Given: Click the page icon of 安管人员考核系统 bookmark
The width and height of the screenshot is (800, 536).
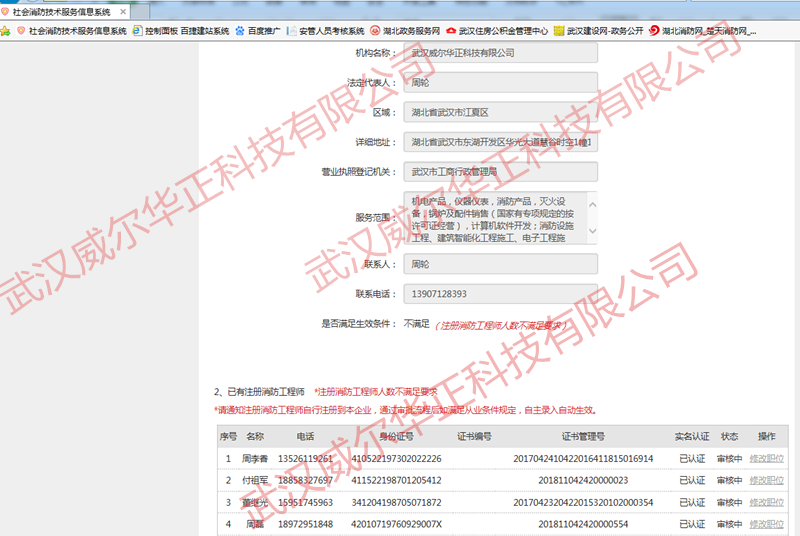Looking at the screenshot, I should point(291,31).
